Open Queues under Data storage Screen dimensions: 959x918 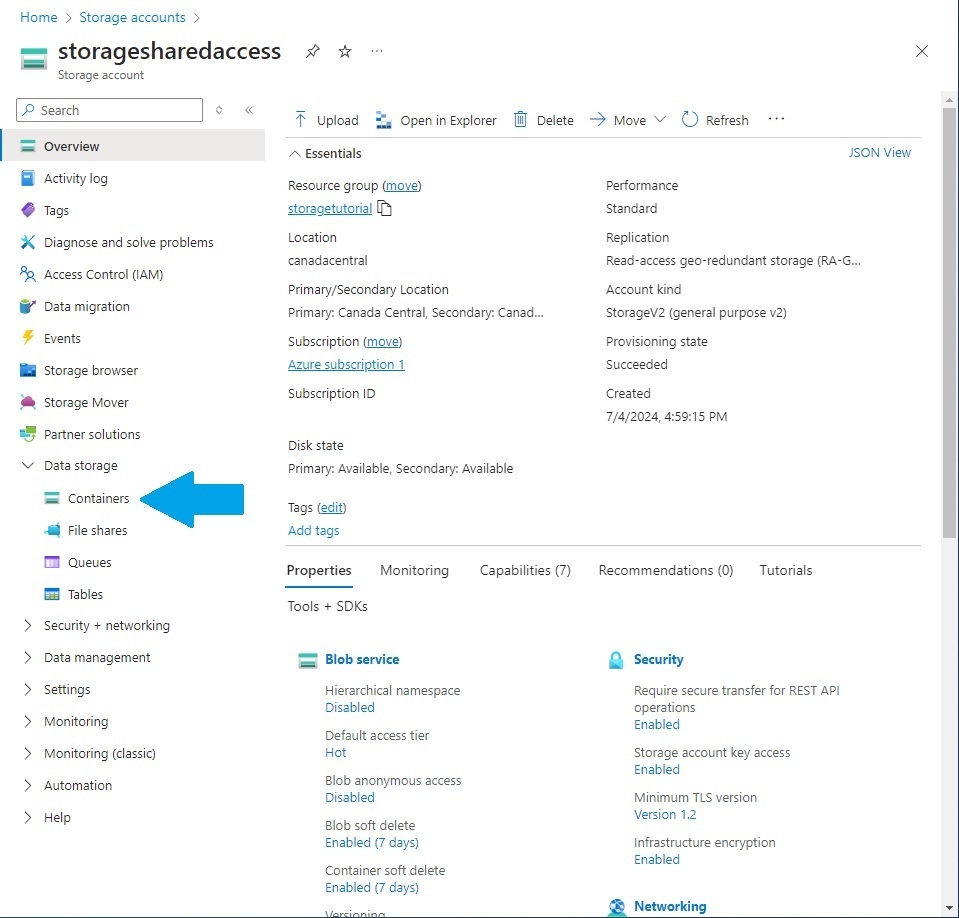point(89,562)
